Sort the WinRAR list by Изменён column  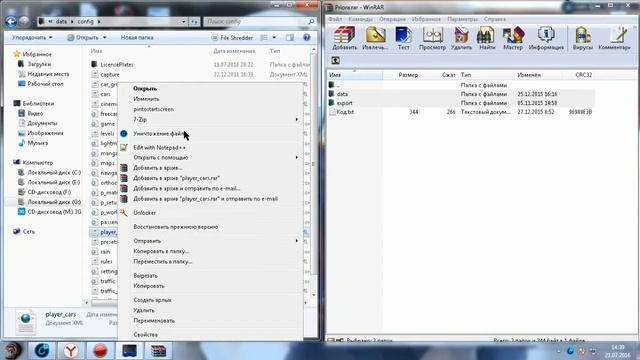coord(539,75)
